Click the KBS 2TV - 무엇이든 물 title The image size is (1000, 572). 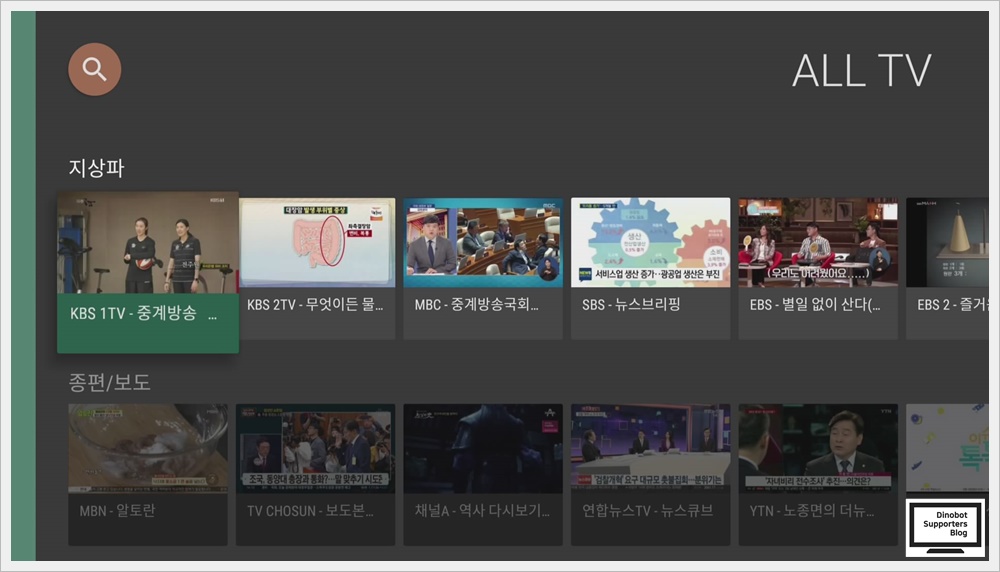pos(315,305)
